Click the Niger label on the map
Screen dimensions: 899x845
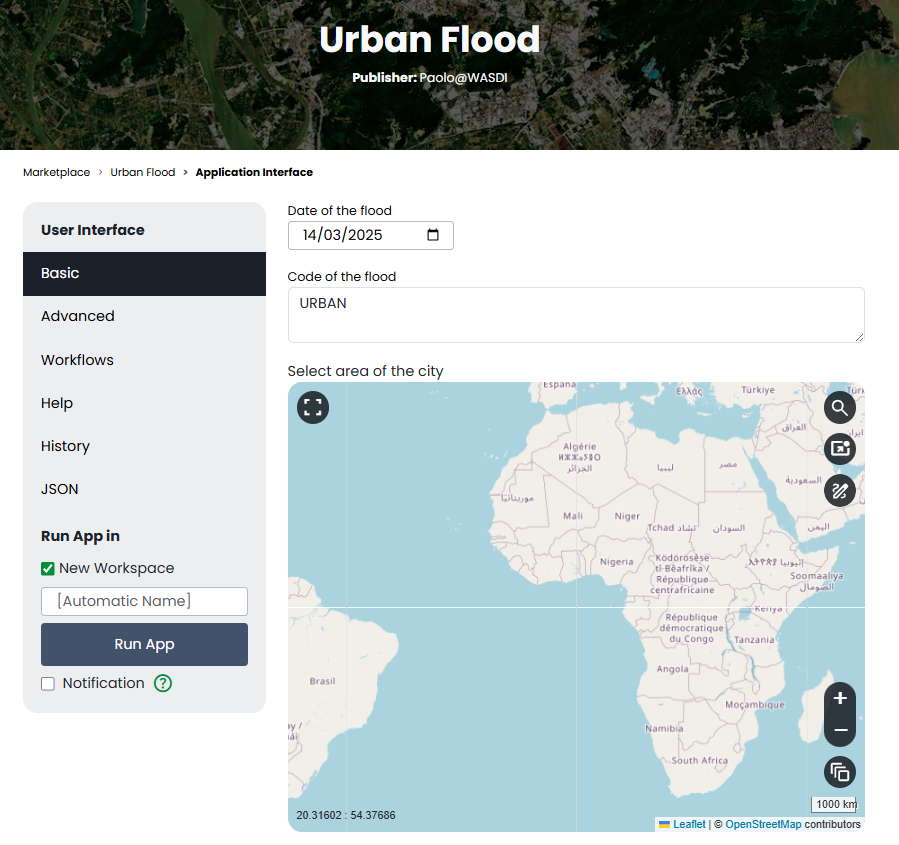point(627,517)
